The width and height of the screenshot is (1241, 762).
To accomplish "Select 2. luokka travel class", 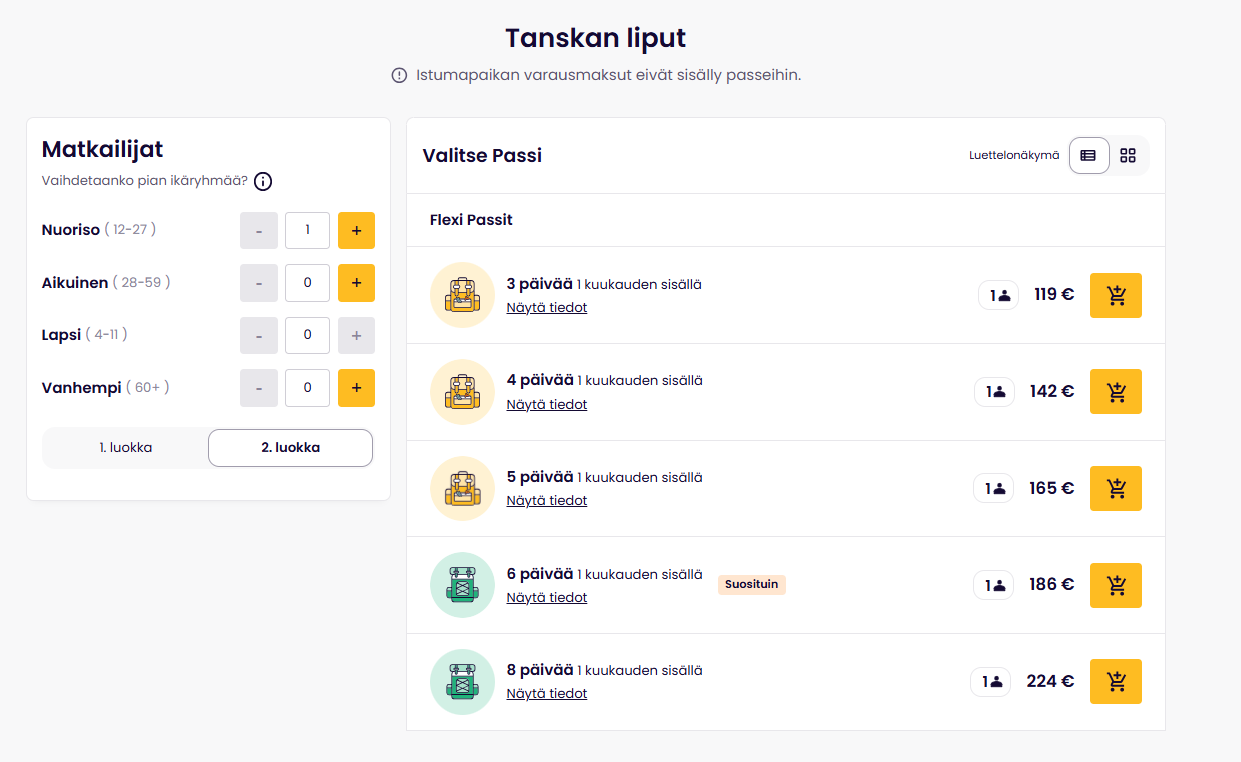I will pos(290,448).
